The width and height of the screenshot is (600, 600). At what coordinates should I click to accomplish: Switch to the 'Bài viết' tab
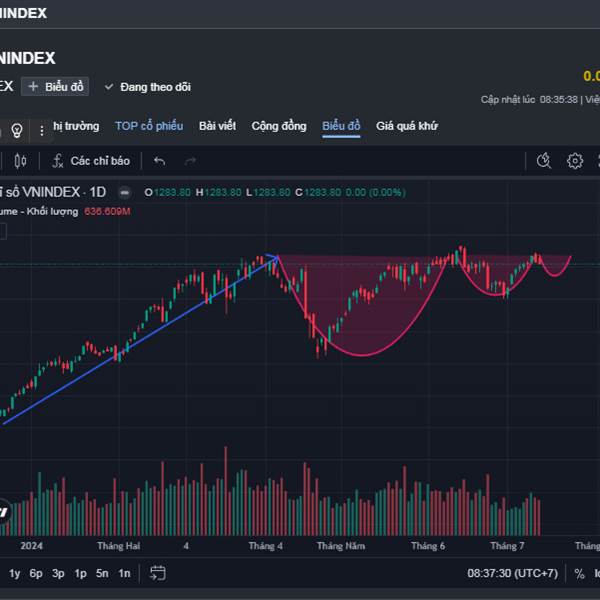point(217,126)
